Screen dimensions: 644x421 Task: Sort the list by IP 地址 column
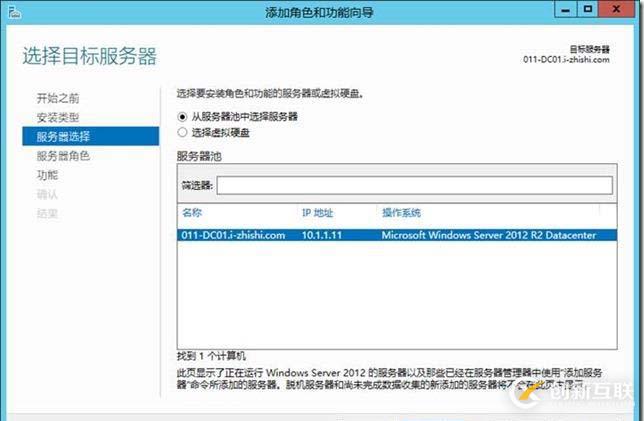317,213
